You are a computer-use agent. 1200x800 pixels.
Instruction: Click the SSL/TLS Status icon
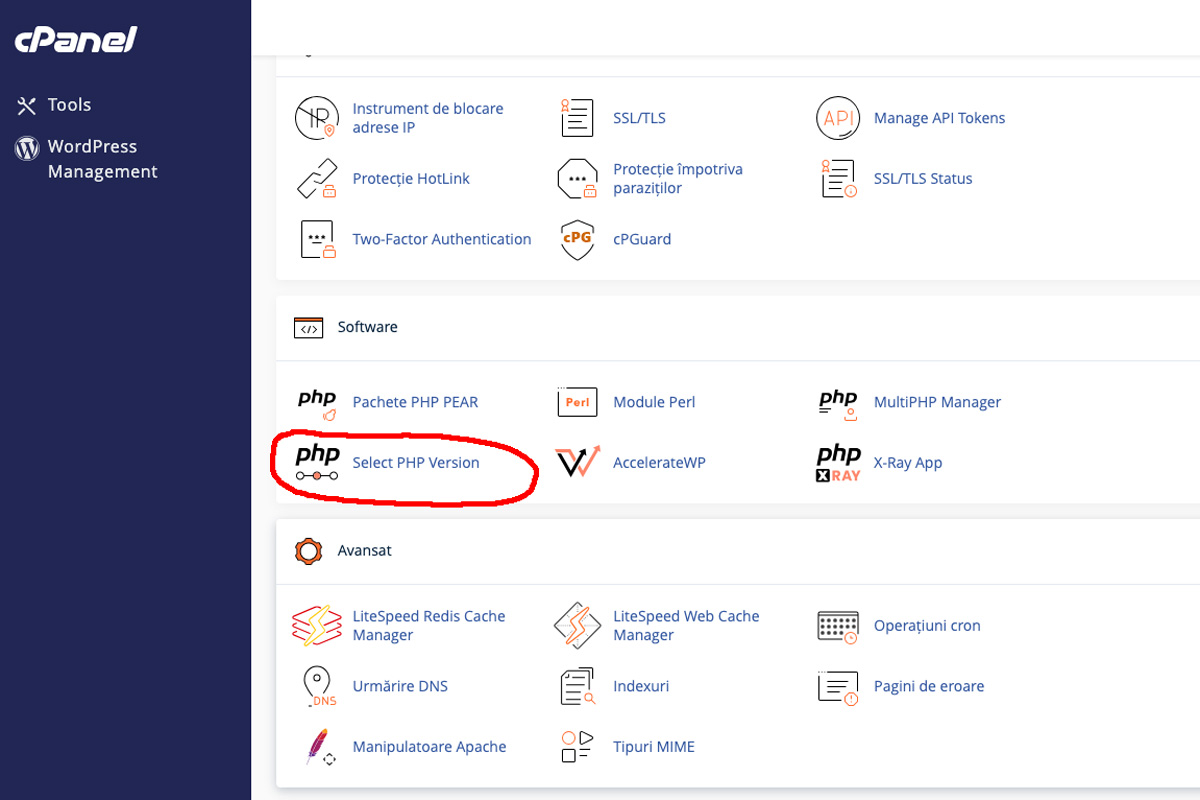tap(838, 179)
